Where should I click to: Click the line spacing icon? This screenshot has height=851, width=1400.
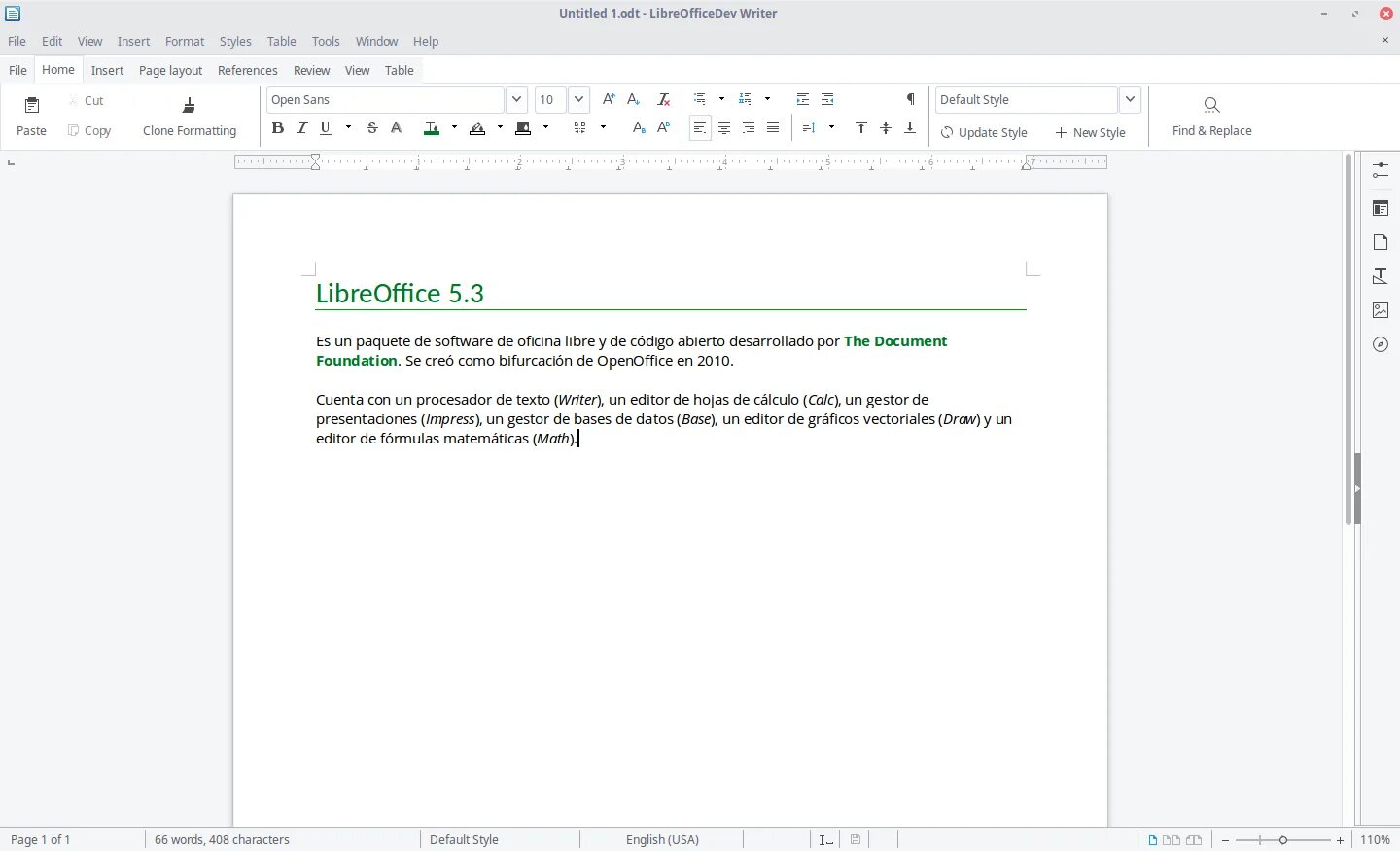click(x=809, y=128)
